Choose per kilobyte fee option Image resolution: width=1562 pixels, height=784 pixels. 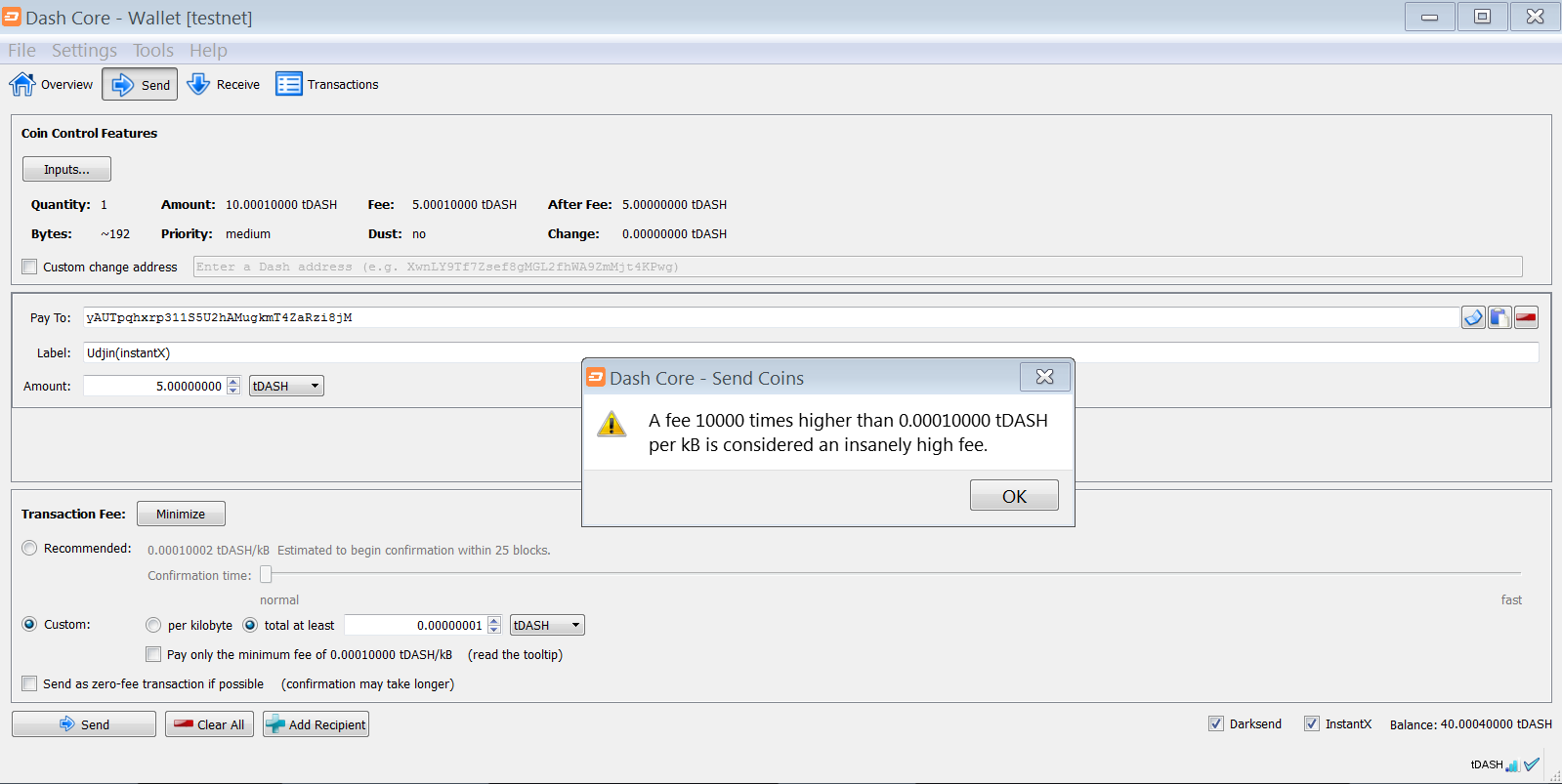coord(153,625)
